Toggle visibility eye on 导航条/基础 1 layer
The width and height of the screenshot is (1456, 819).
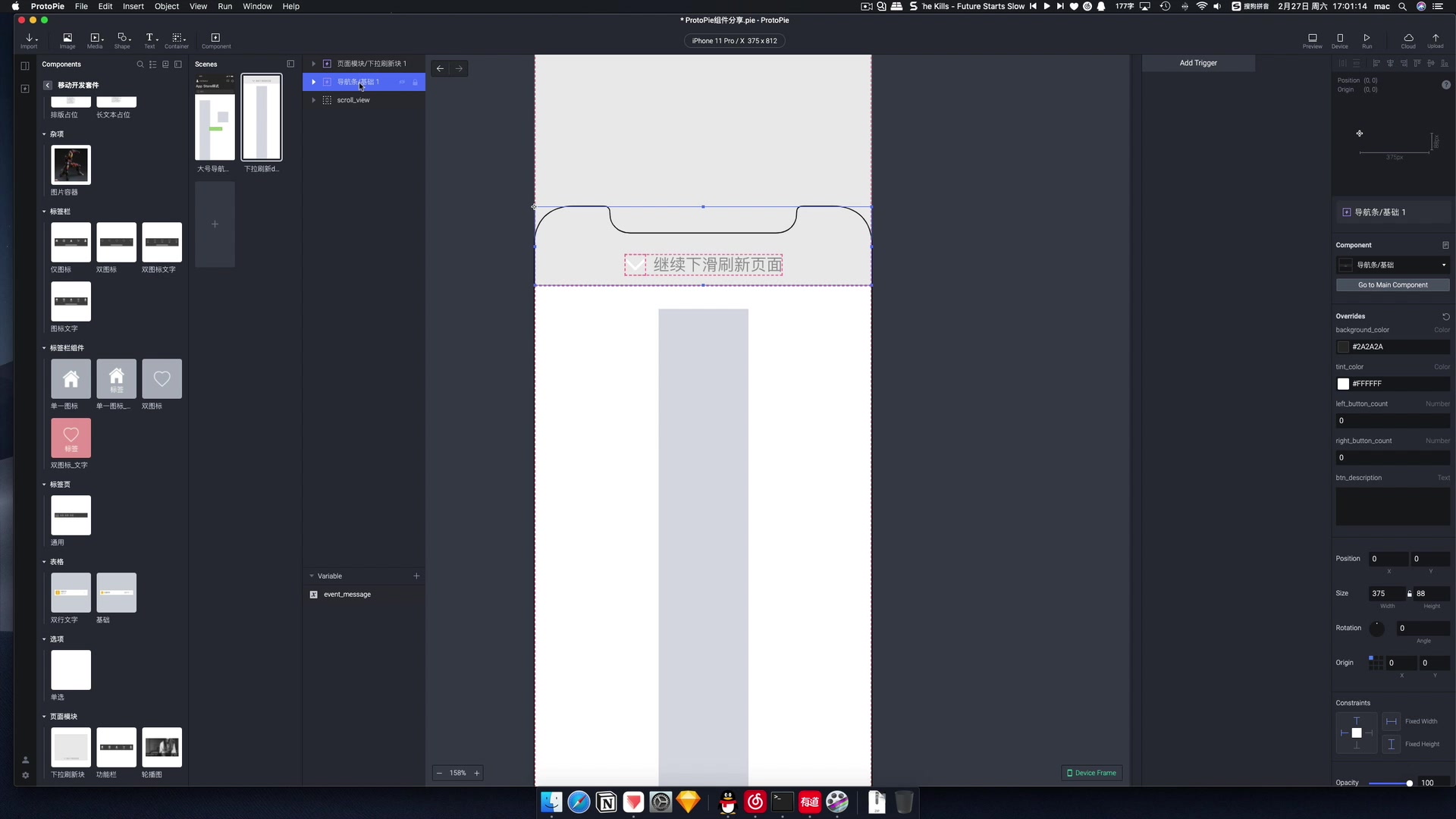(402, 82)
